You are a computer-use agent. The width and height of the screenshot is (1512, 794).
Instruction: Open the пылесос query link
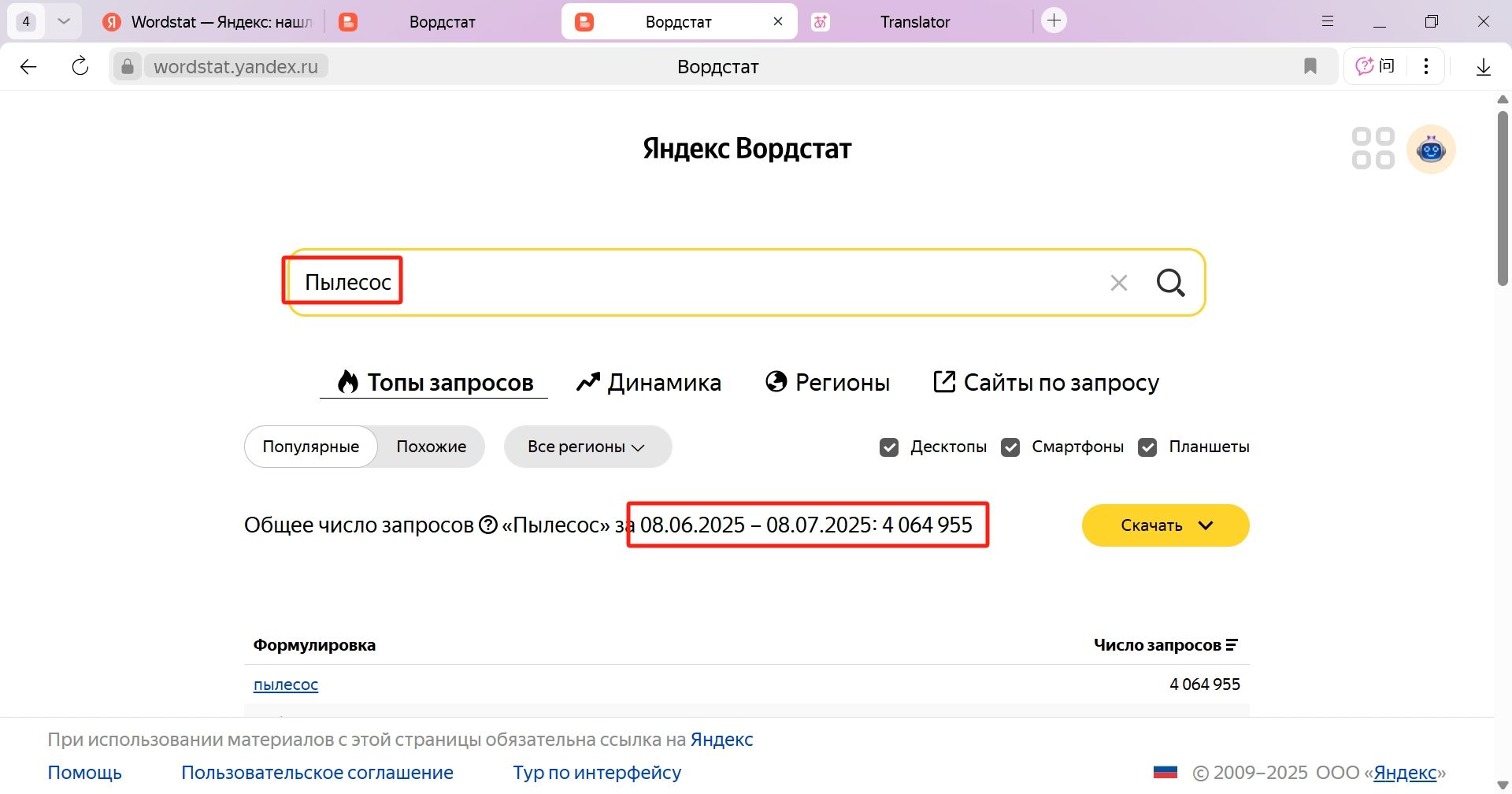(286, 685)
